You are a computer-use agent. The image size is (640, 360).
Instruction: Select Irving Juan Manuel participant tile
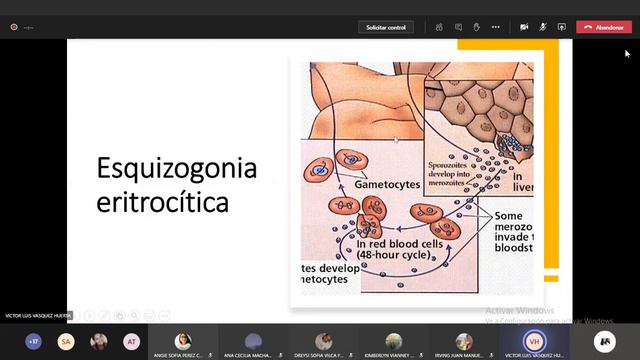464,342
